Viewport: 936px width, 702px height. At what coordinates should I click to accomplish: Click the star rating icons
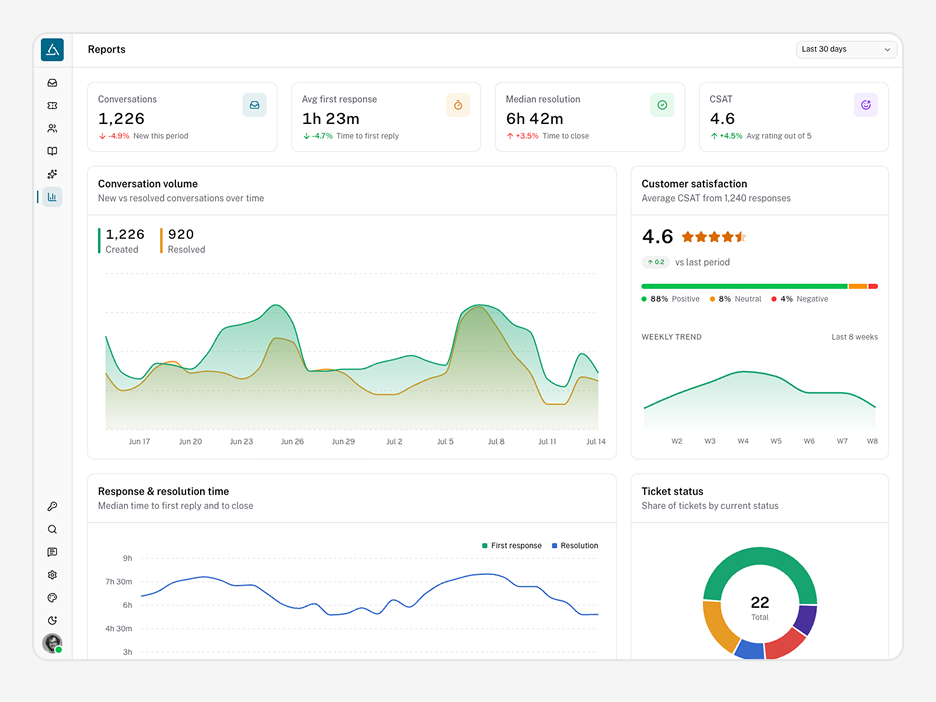pos(714,237)
